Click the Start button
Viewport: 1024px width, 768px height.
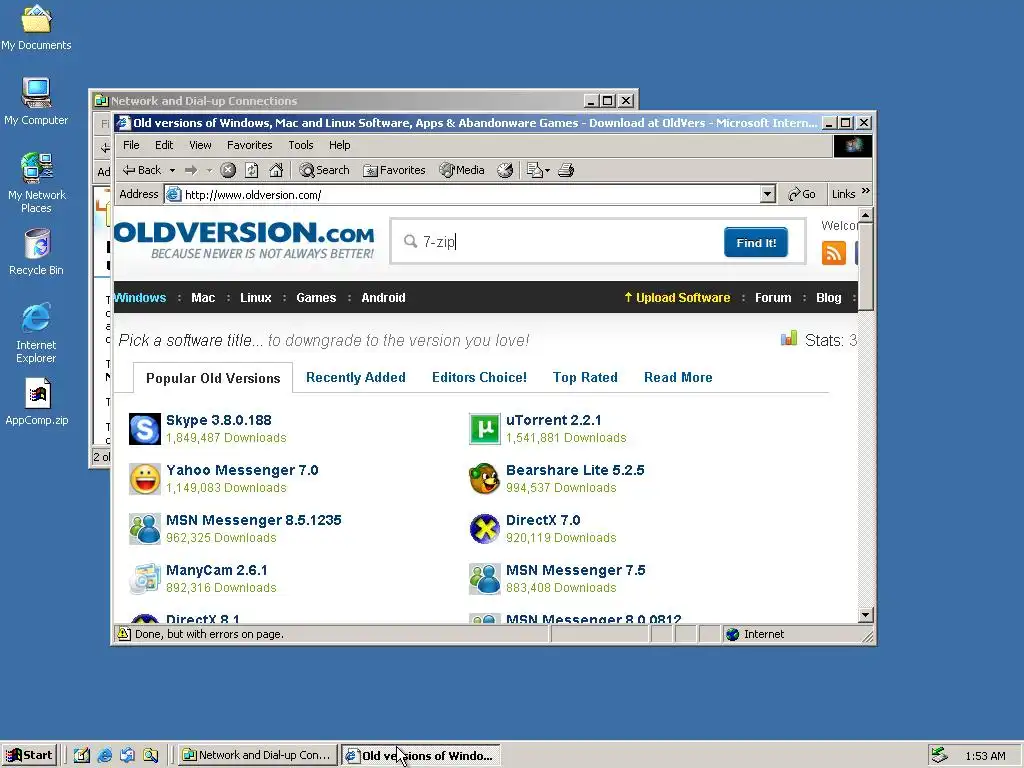pos(29,755)
